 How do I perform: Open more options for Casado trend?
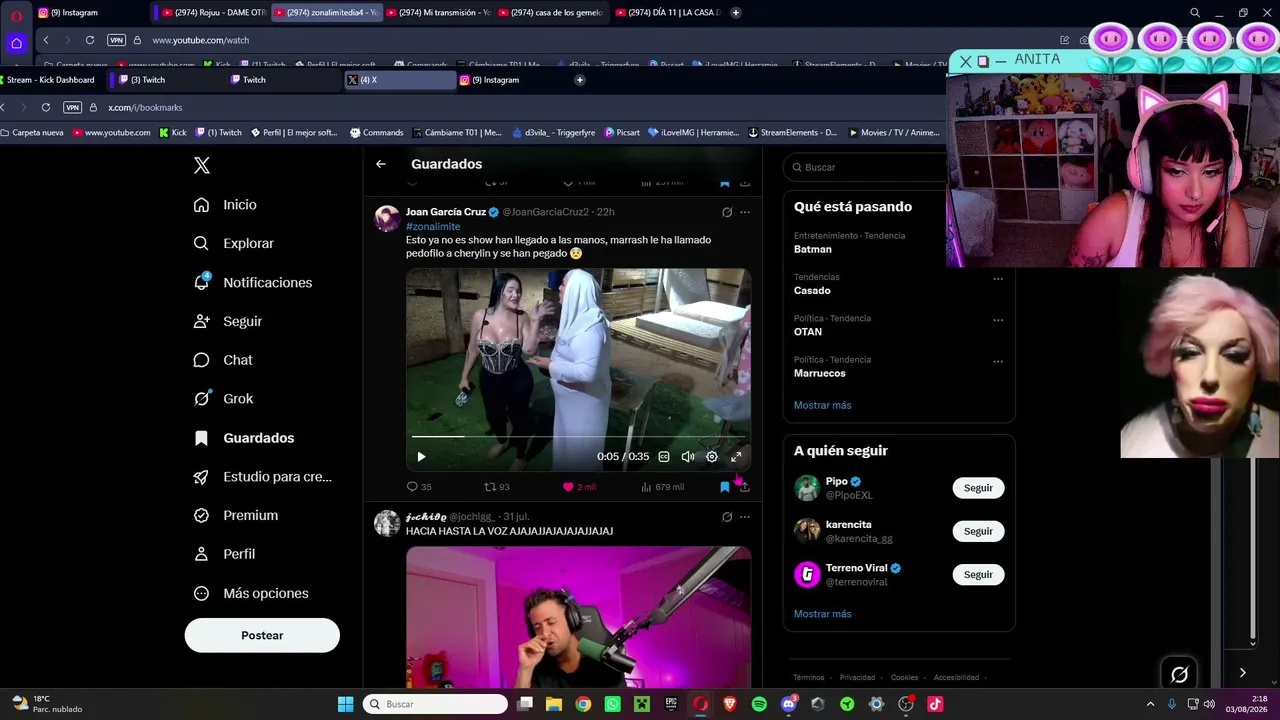[x=998, y=279]
